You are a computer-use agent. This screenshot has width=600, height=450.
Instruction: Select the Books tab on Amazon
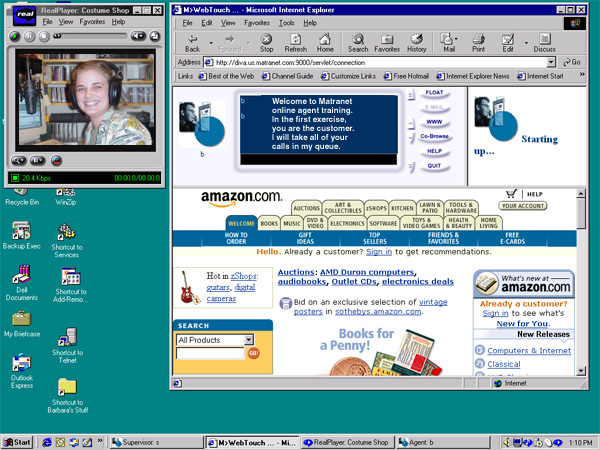tap(269, 223)
